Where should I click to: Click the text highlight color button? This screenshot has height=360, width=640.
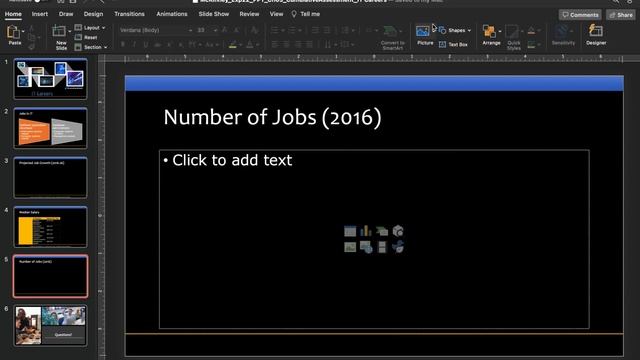pos(232,44)
